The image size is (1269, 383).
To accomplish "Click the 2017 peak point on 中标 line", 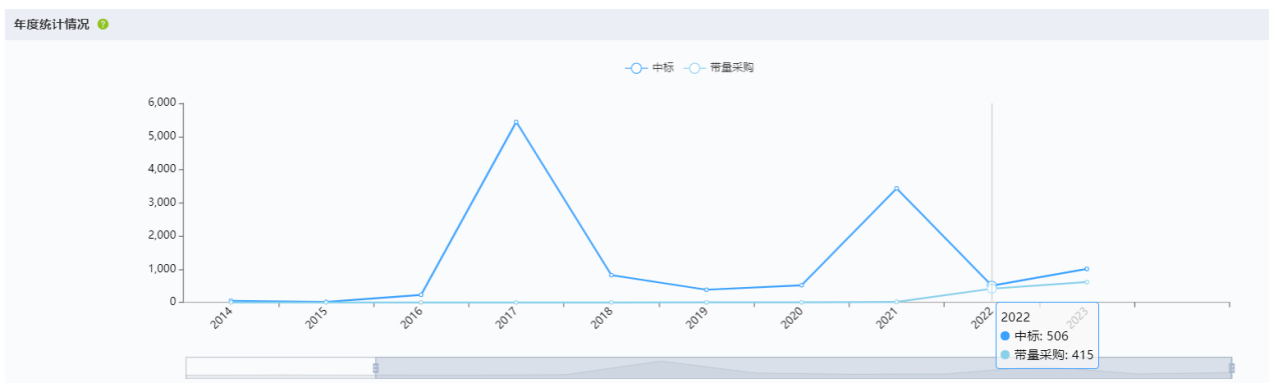I will coord(516,122).
